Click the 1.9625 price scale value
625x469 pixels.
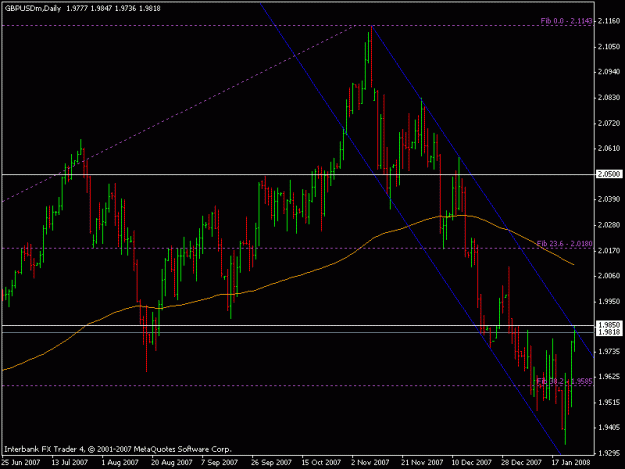click(609, 377)
